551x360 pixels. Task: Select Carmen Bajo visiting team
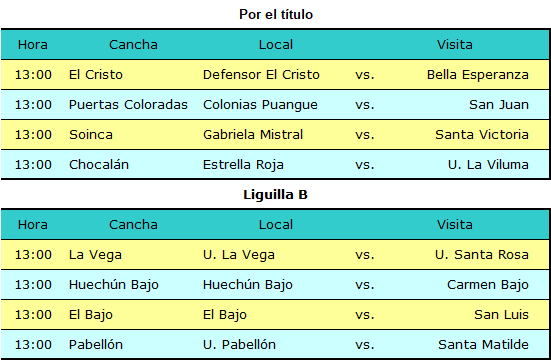click(x=488, y=285)
